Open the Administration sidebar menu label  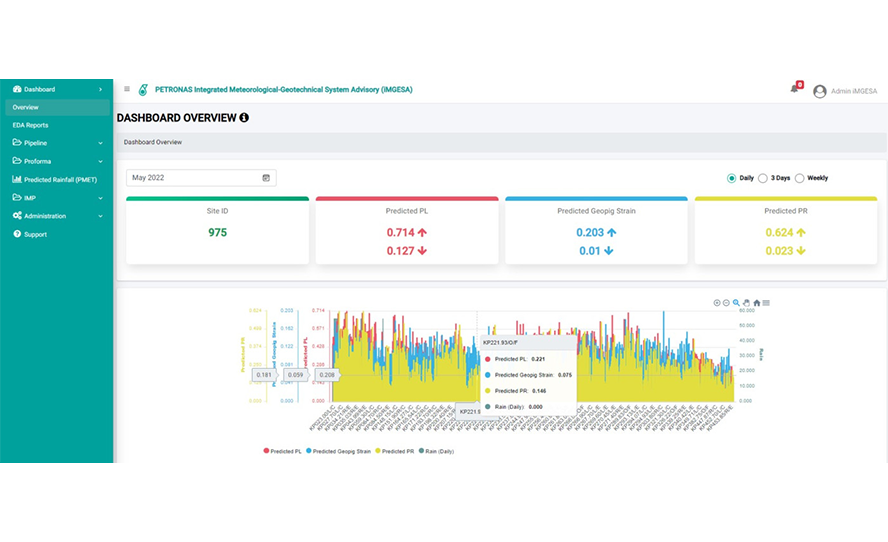pyautogui.click(x=45, y=216)
